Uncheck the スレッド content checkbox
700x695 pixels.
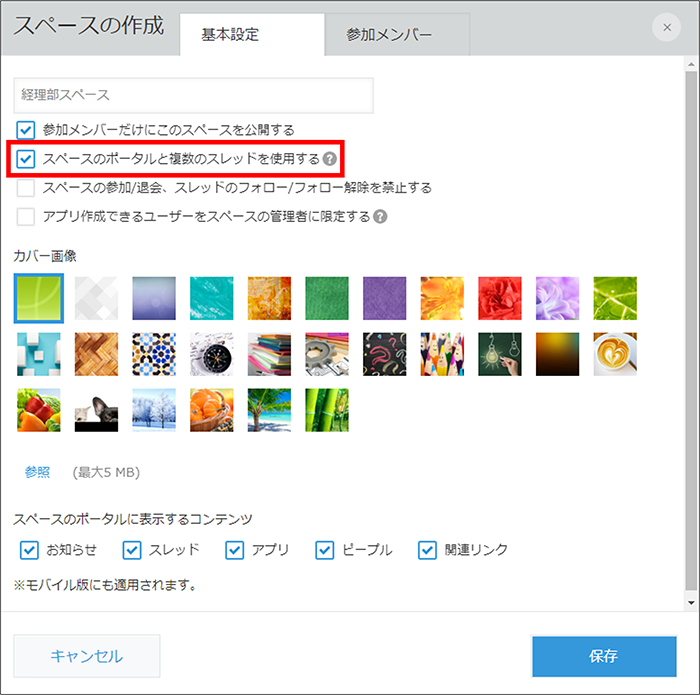coord(132,550)
